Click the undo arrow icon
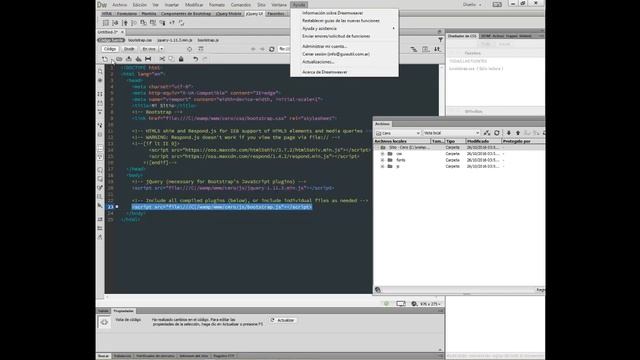The height and width of the screenshot is (360, 640). tap(196, 59)
